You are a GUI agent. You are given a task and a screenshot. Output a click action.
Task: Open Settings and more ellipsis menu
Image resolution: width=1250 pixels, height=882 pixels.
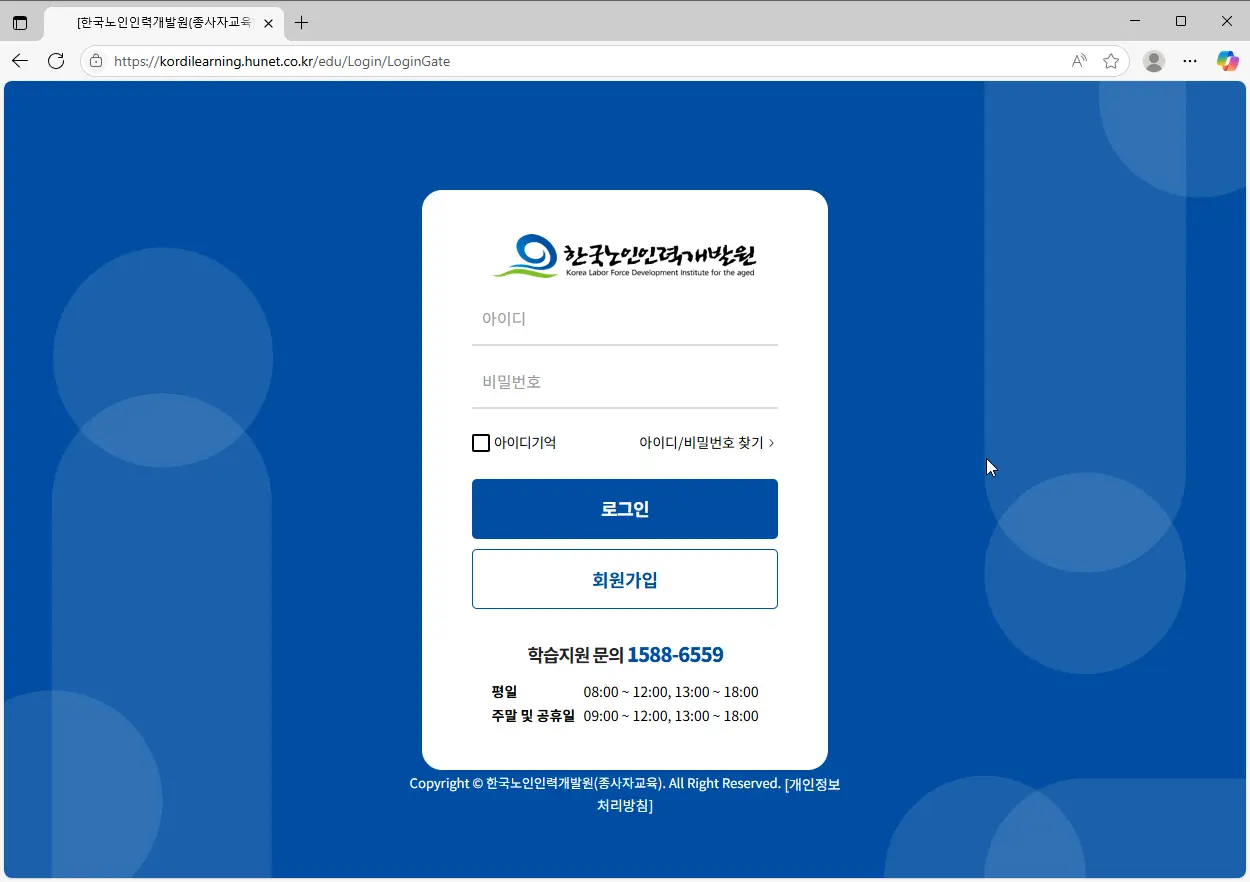(1190, 61)
